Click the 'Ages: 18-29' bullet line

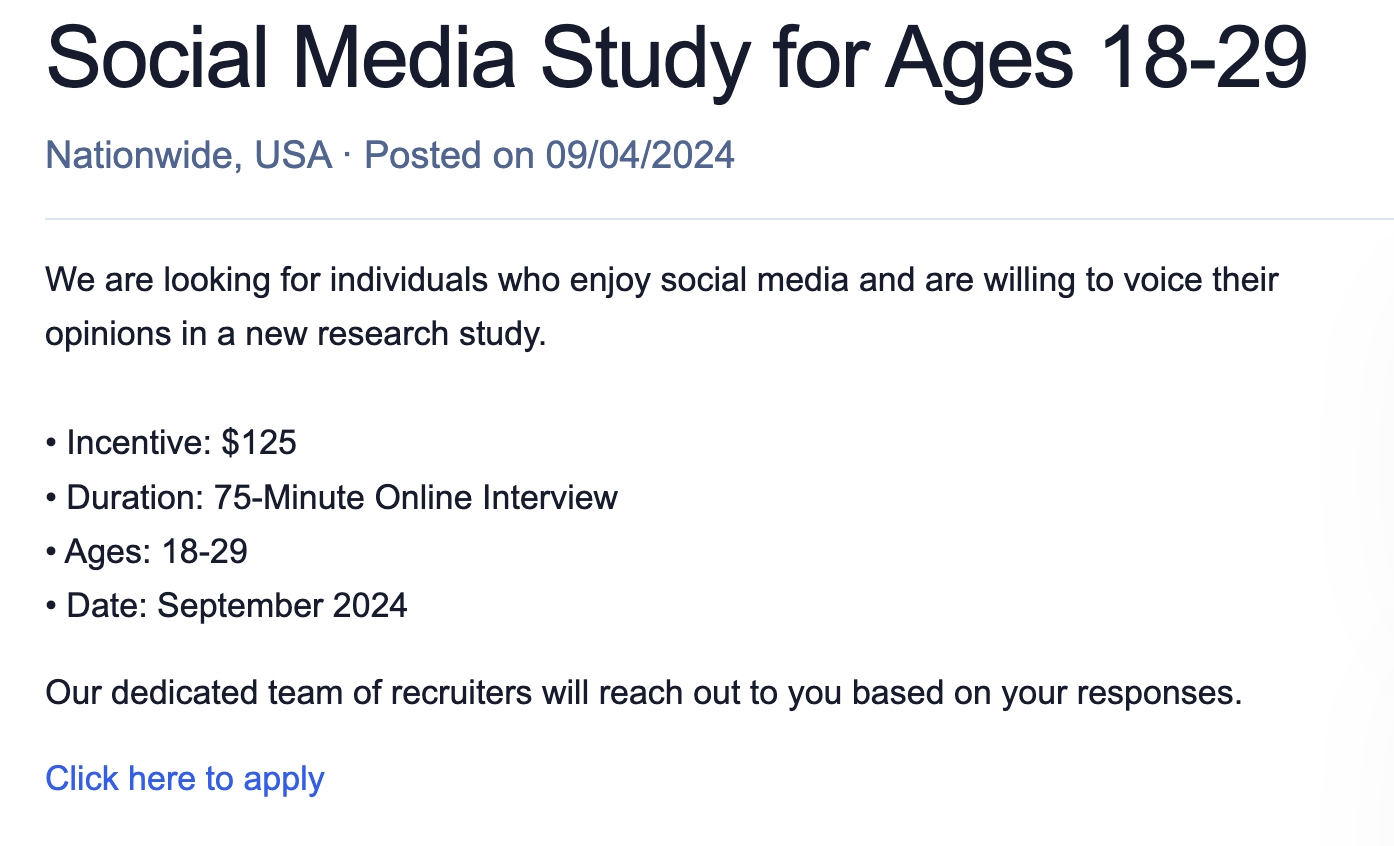pyautogui.click(x=147, y=551)
